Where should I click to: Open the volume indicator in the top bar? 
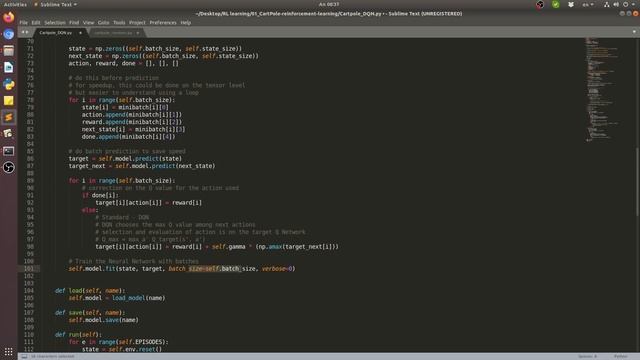[616, 4]
